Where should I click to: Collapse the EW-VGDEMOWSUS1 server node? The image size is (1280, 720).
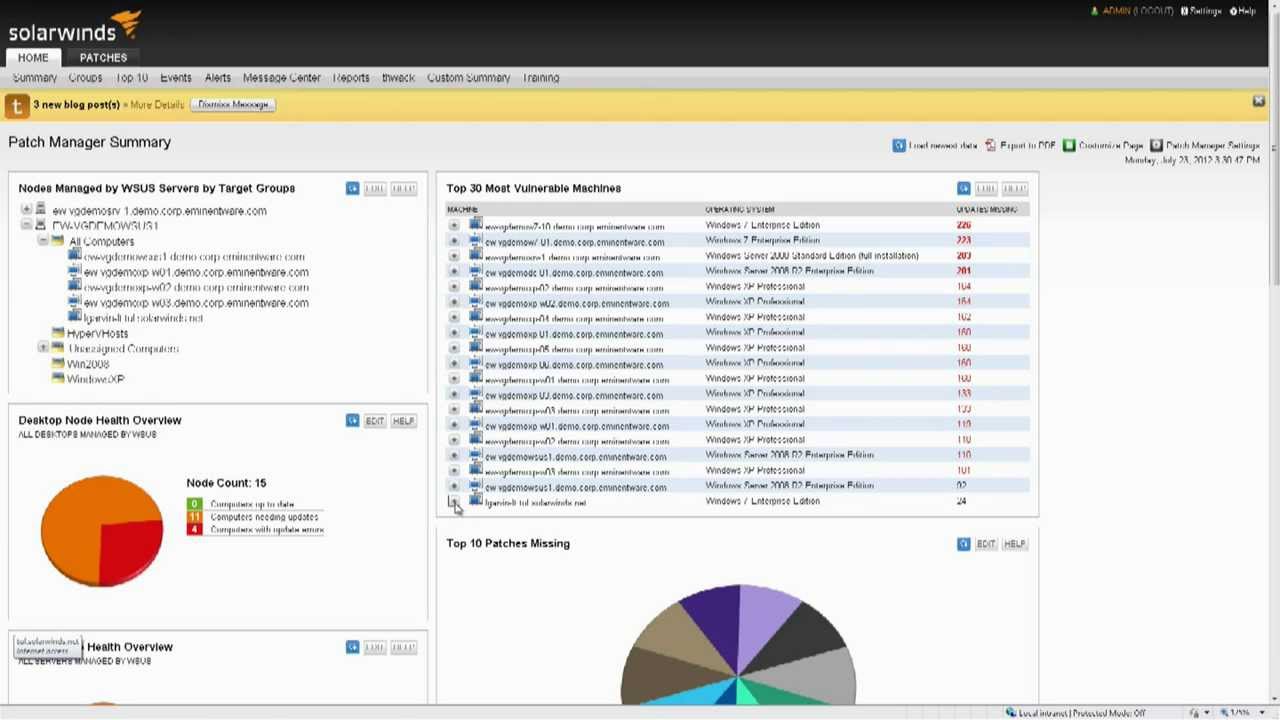pyautogui.click(x=26, y=226)
